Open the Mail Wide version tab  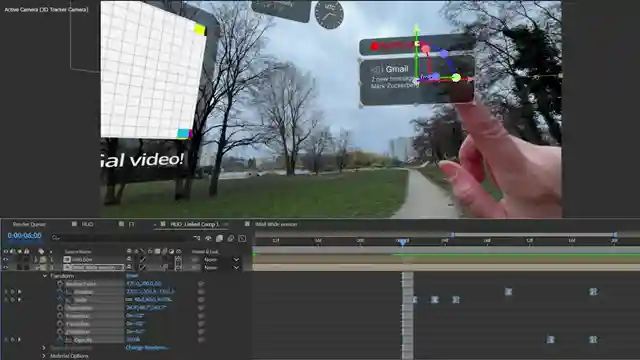coord(276,224)
